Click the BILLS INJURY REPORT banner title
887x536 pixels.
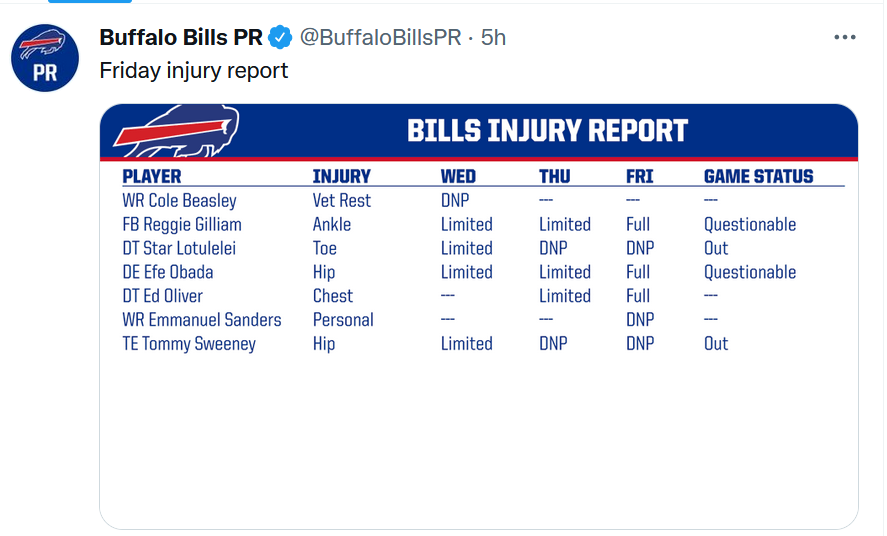coord(548,131)
